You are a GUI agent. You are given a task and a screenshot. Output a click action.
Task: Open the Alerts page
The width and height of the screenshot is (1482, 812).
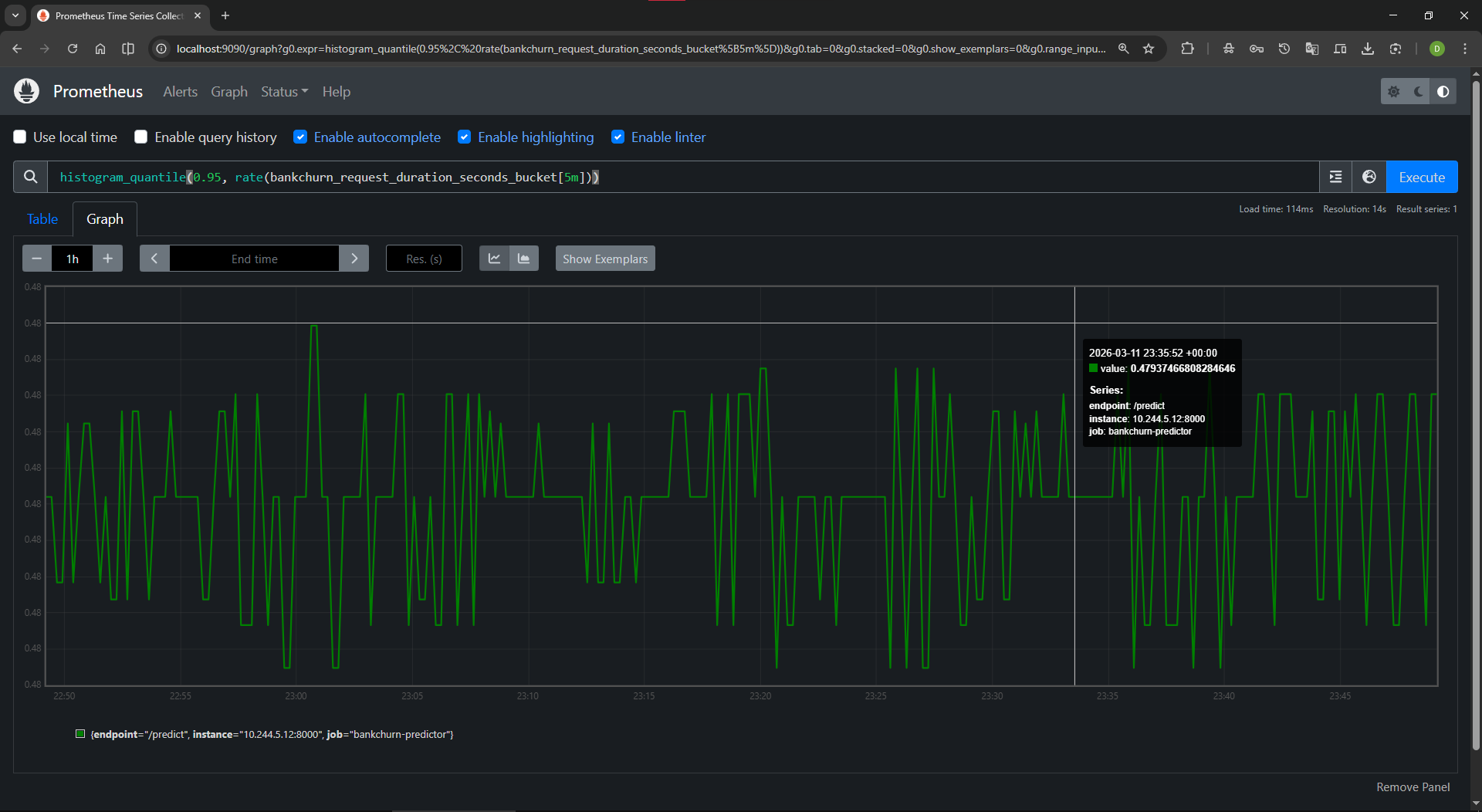180,91
